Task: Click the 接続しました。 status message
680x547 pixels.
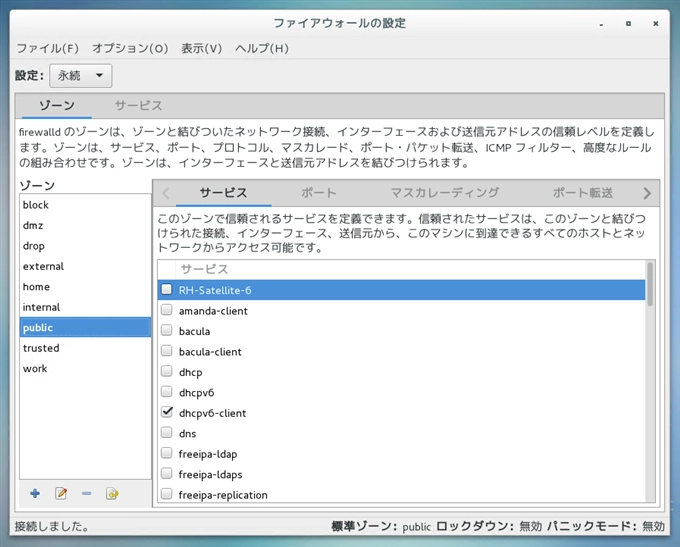Action: 52,527
